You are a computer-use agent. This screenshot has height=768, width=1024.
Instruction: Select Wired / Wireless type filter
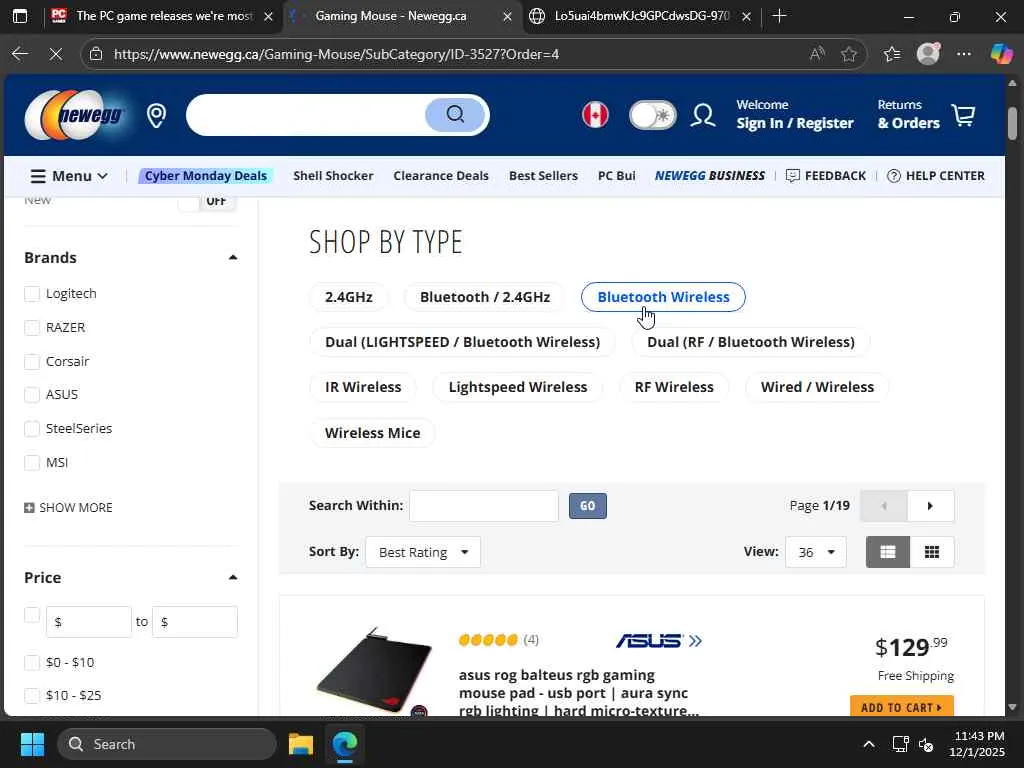pyautogui.click(x=817, y=387)
